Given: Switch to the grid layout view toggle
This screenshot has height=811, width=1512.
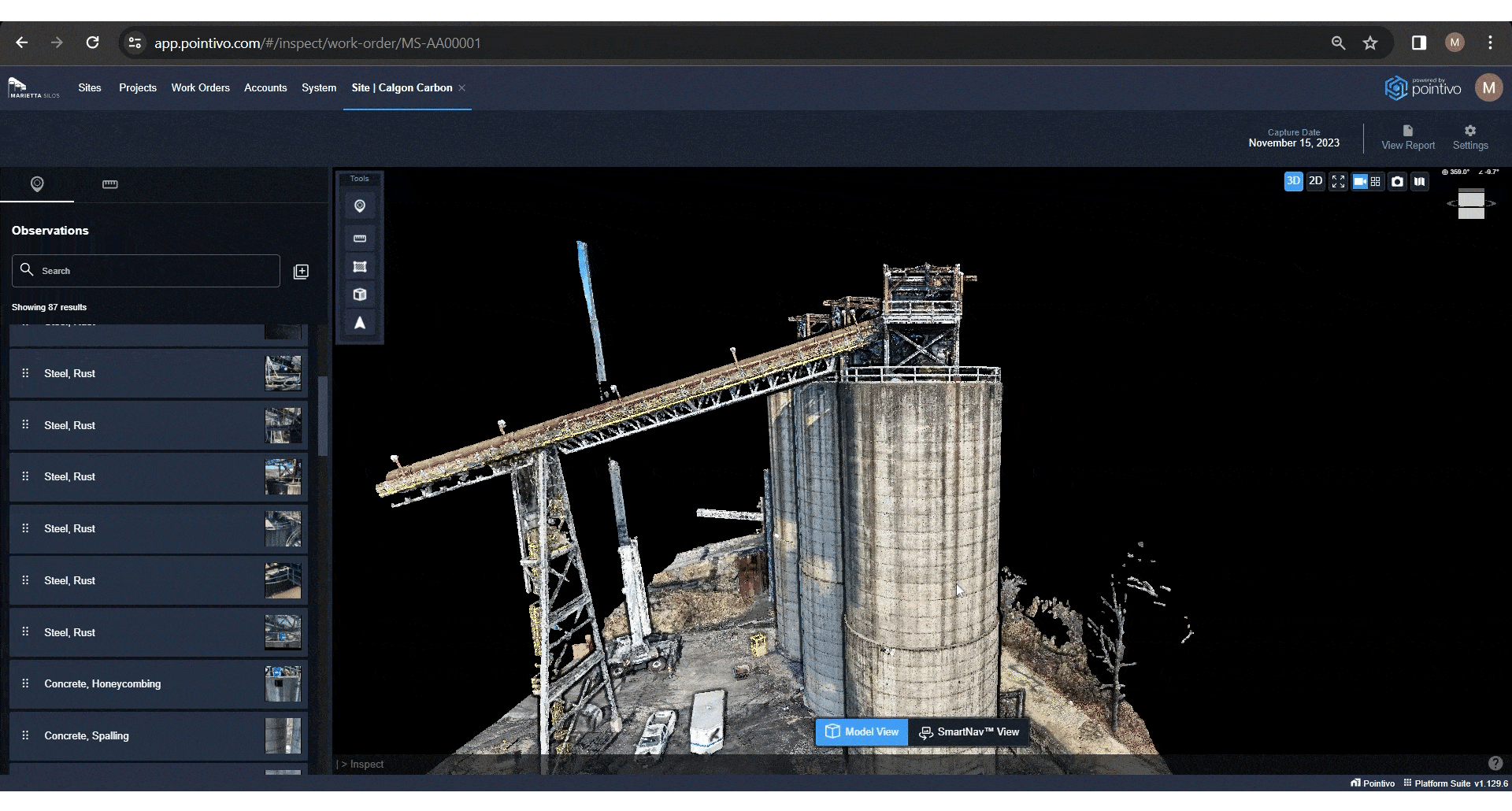Looking at the screenshot, I should pyautogui.click(x=1376, y=182).
